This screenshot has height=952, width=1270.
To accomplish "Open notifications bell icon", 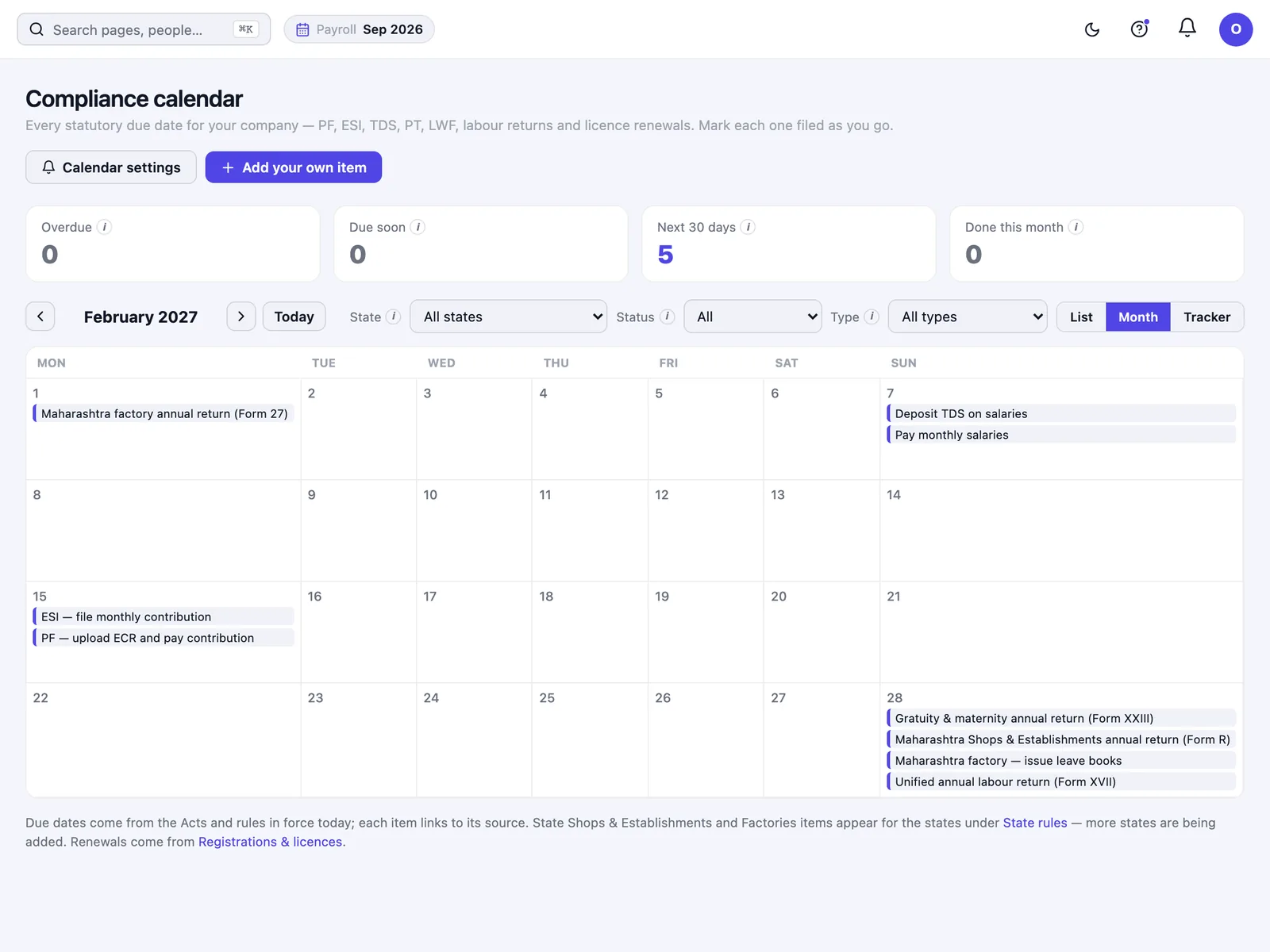I will [x=1187, y=29].
